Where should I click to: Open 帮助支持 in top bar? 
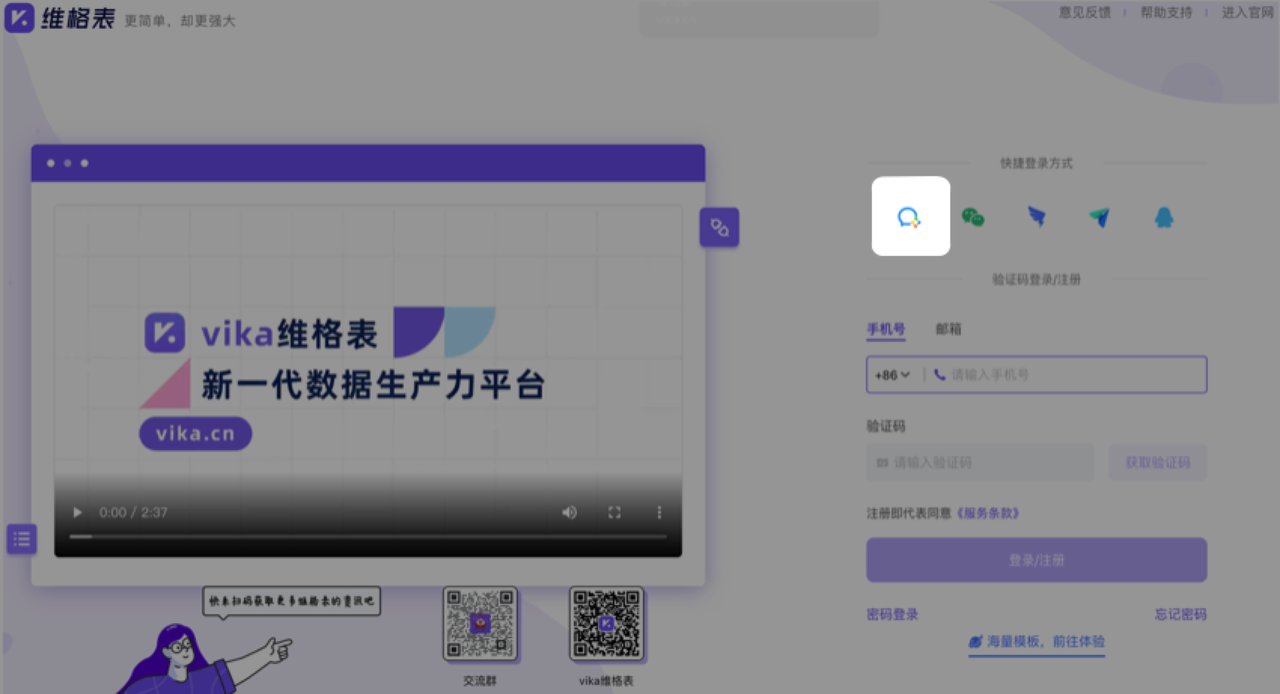(1166, 12)
